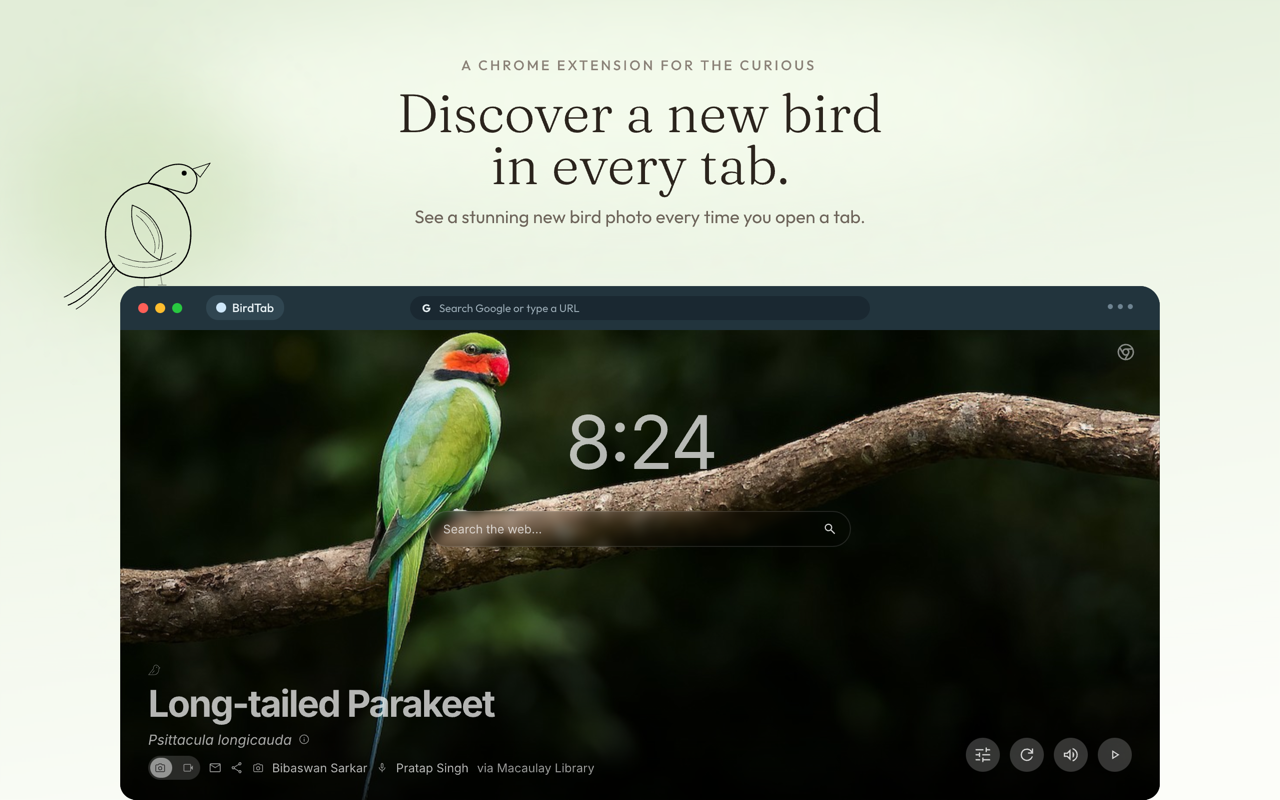Click the Long-tailed Parakeet title
Image resolution: width=1280 pixels, height=800 pixels.
point(321,704)
